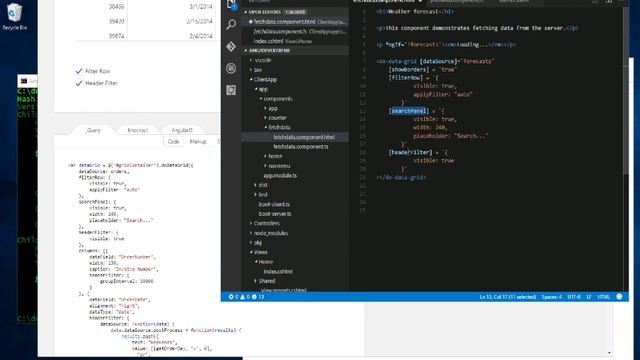Open the Extensions view in activity bar
The image size is (640, 360).
(x=231, y=90)
